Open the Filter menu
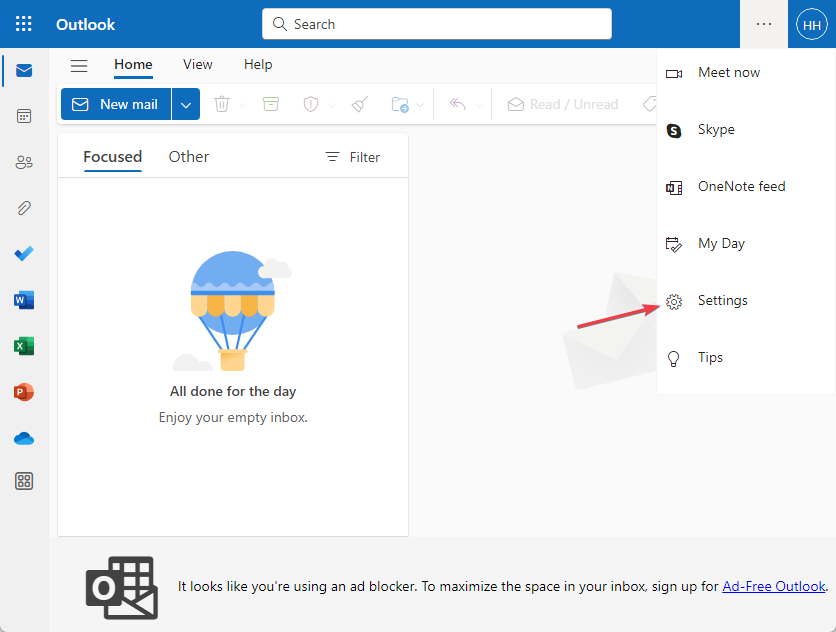836x632 pixels. (353, 157)
